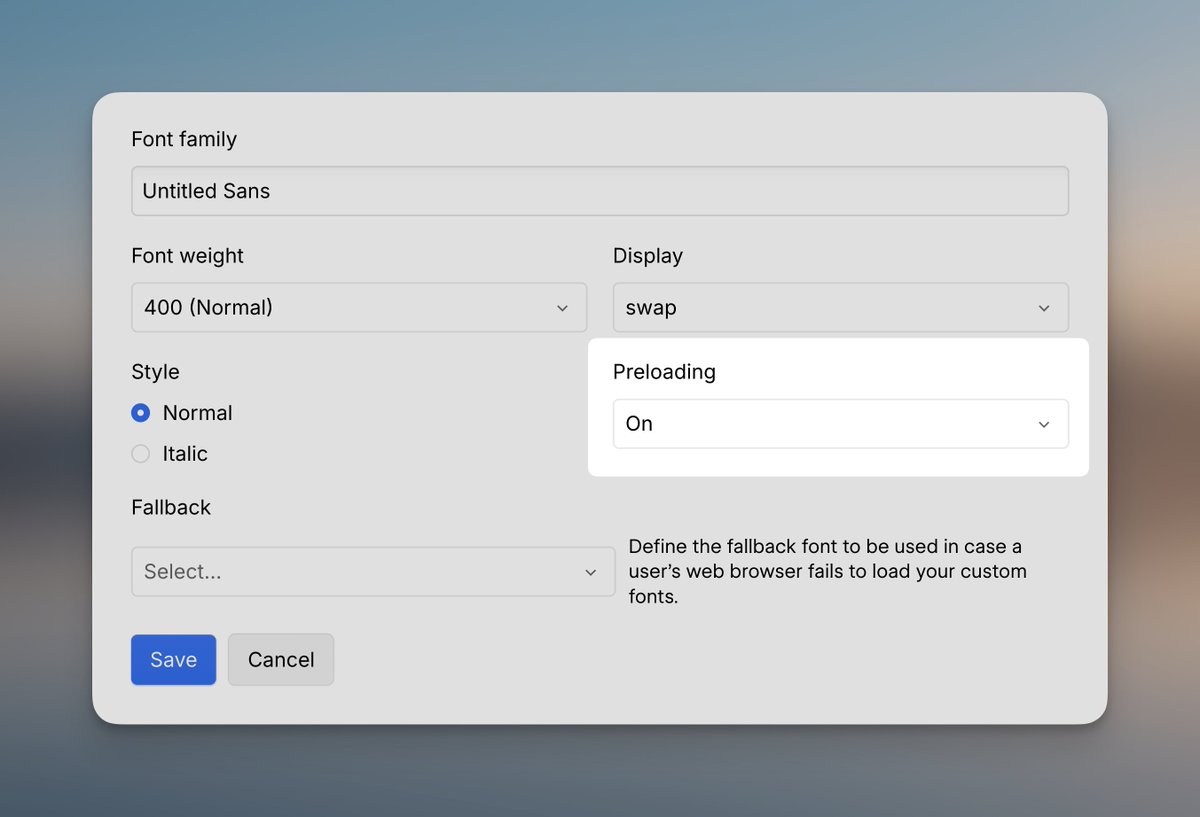1200x817 pixels.
Task: Click the Font family label
Action: coord(184,139)
